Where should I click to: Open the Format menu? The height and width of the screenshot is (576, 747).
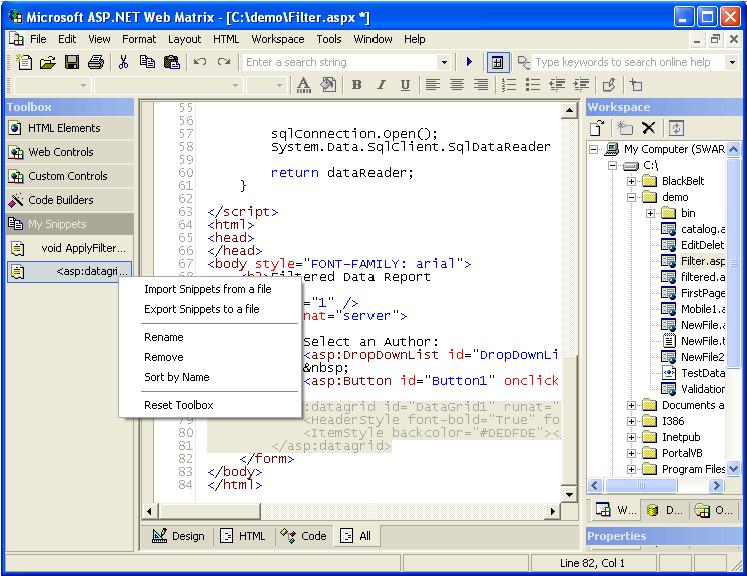tap(139, 39)
